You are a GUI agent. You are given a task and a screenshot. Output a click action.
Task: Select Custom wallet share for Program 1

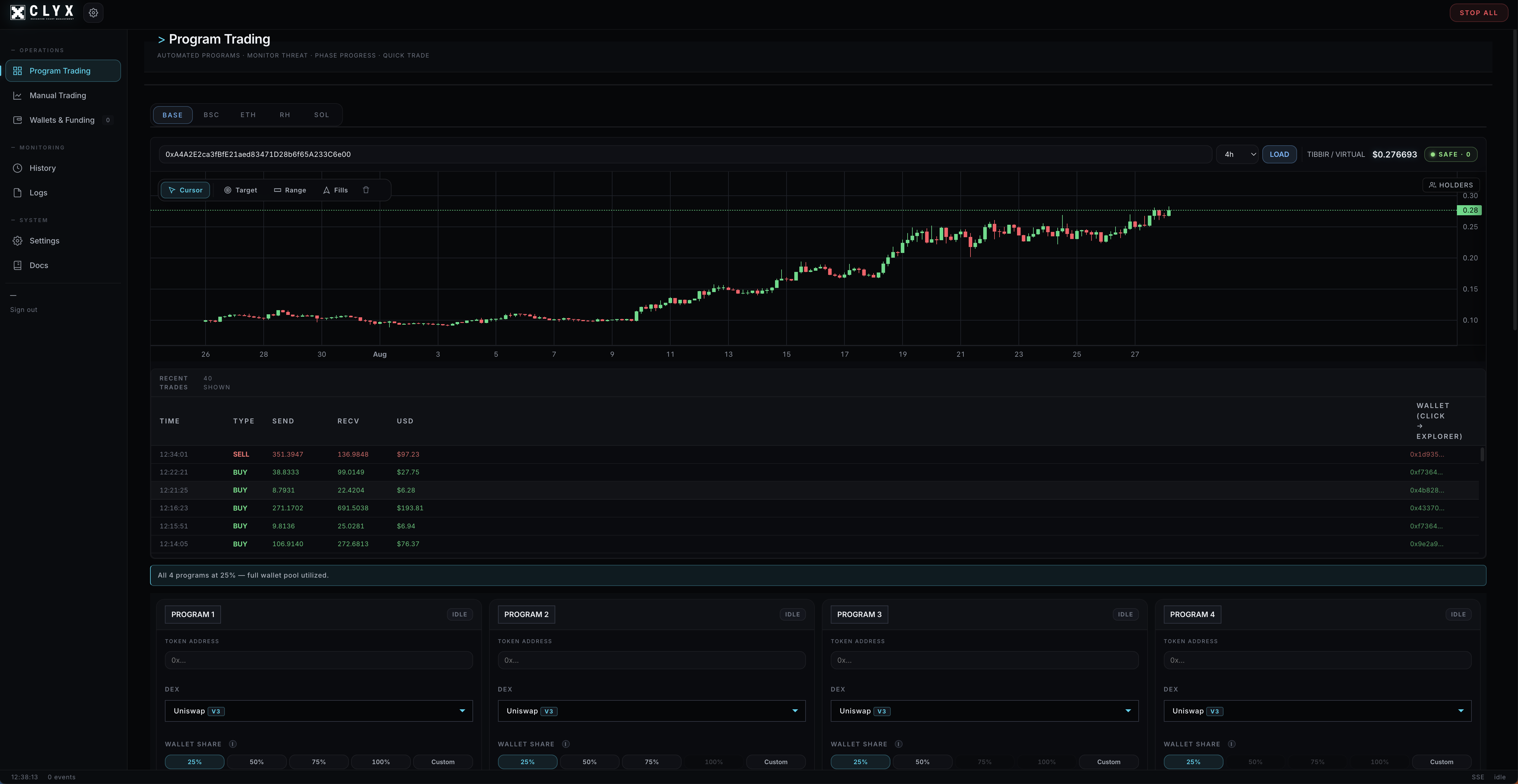point(443,762)
